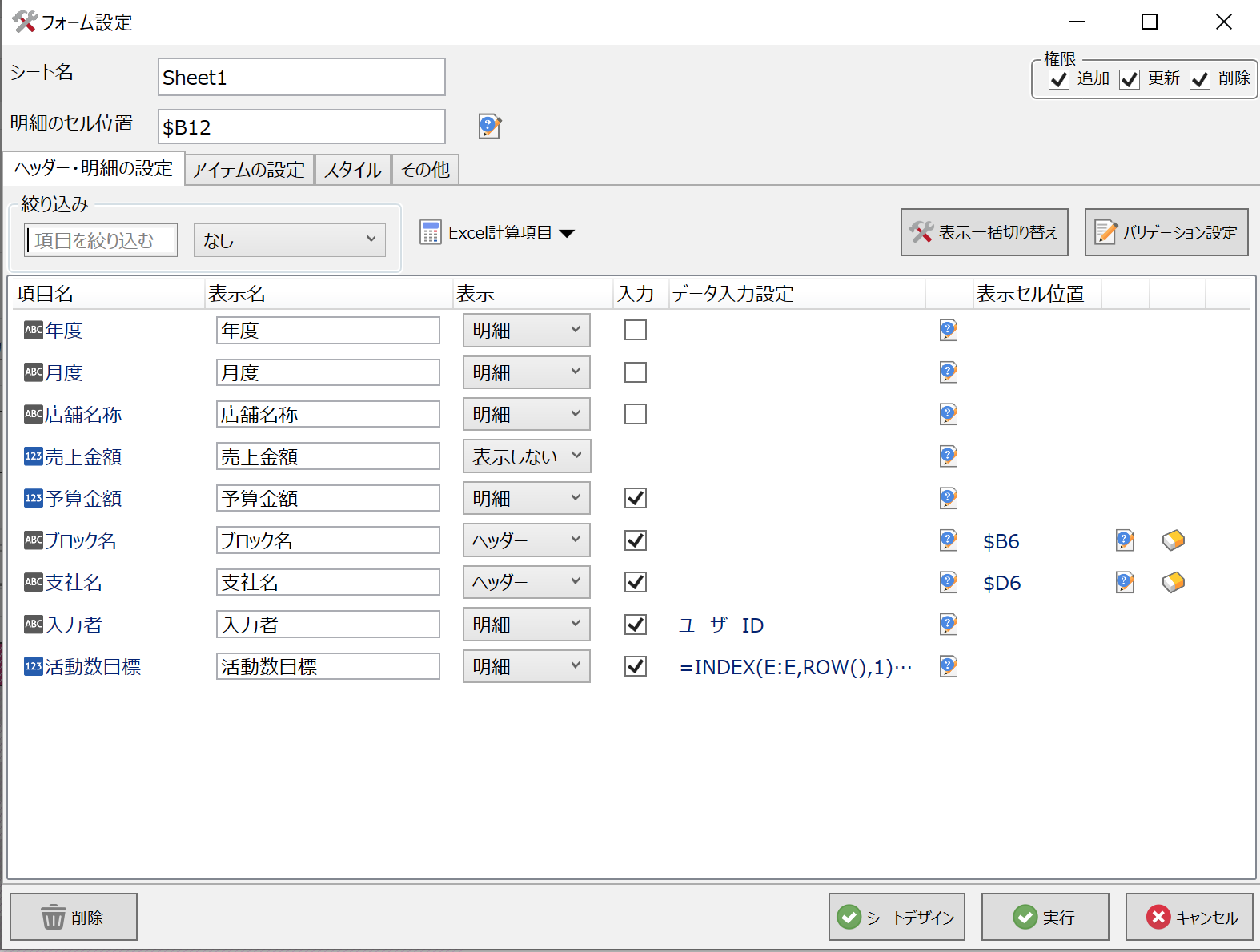Screen dimensions: 1260x952
Task: Enable input checkbox for 年度 row
Action: [636, 330]
